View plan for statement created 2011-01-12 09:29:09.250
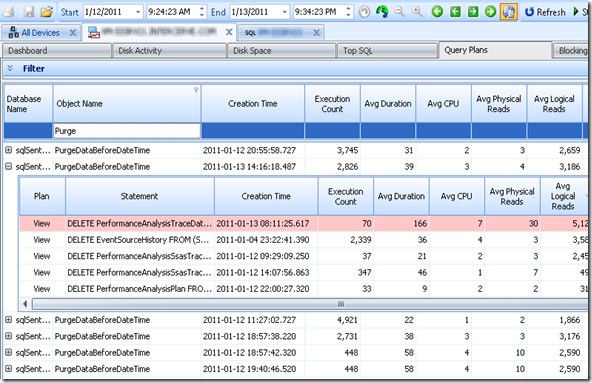 click(42, 256)
